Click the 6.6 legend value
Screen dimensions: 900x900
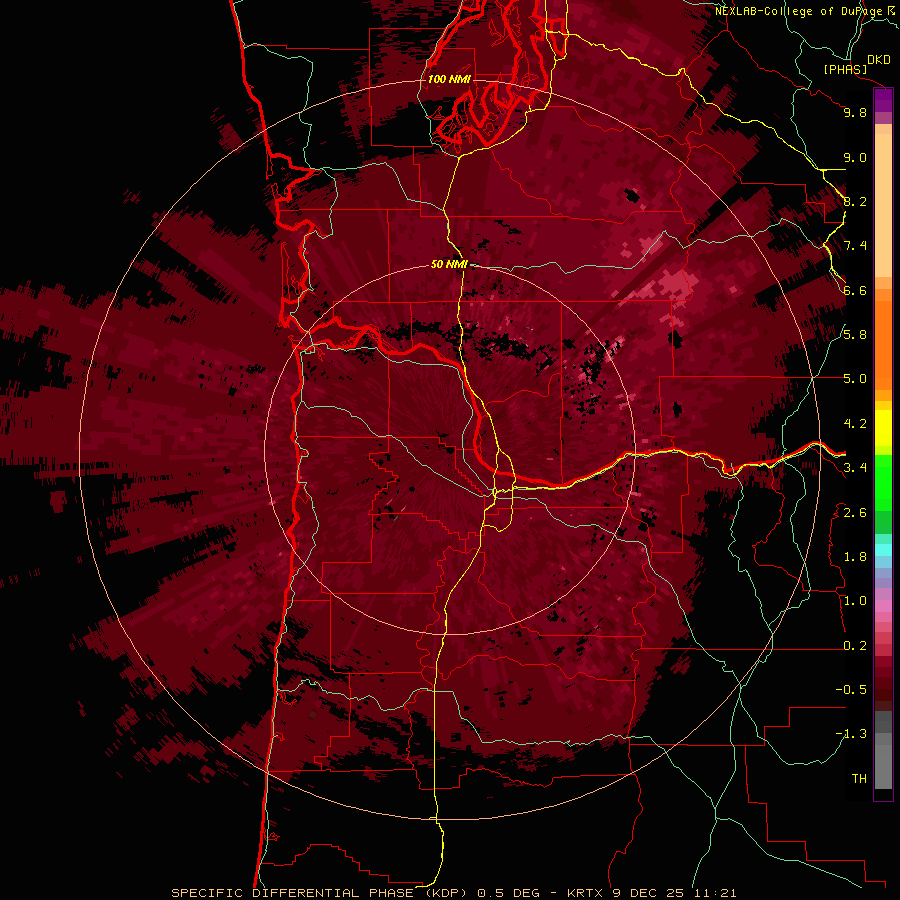(x=855, y=290)
